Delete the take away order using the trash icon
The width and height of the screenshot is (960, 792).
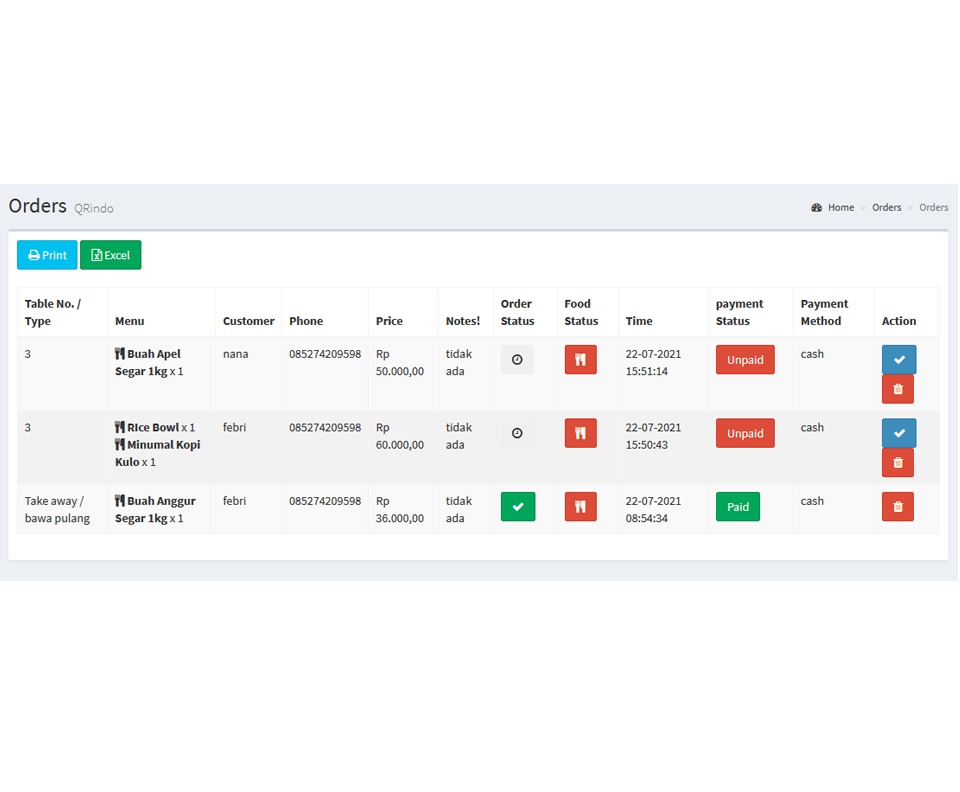coord(898,507)
